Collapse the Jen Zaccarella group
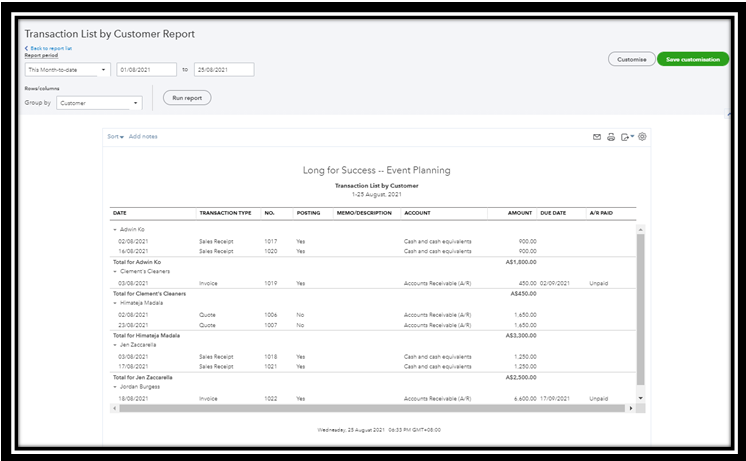This screenshot has height=461, width=746. [x=115, y=344]
